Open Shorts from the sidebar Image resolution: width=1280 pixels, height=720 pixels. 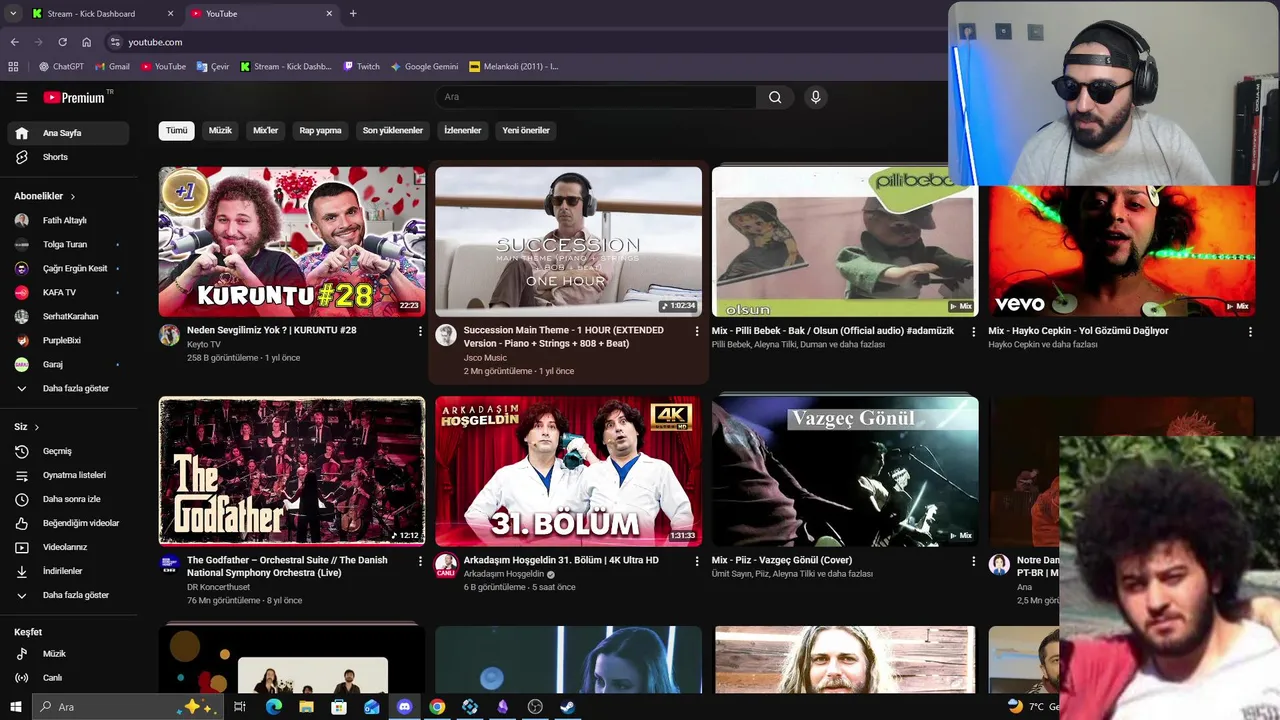[68, 157]
